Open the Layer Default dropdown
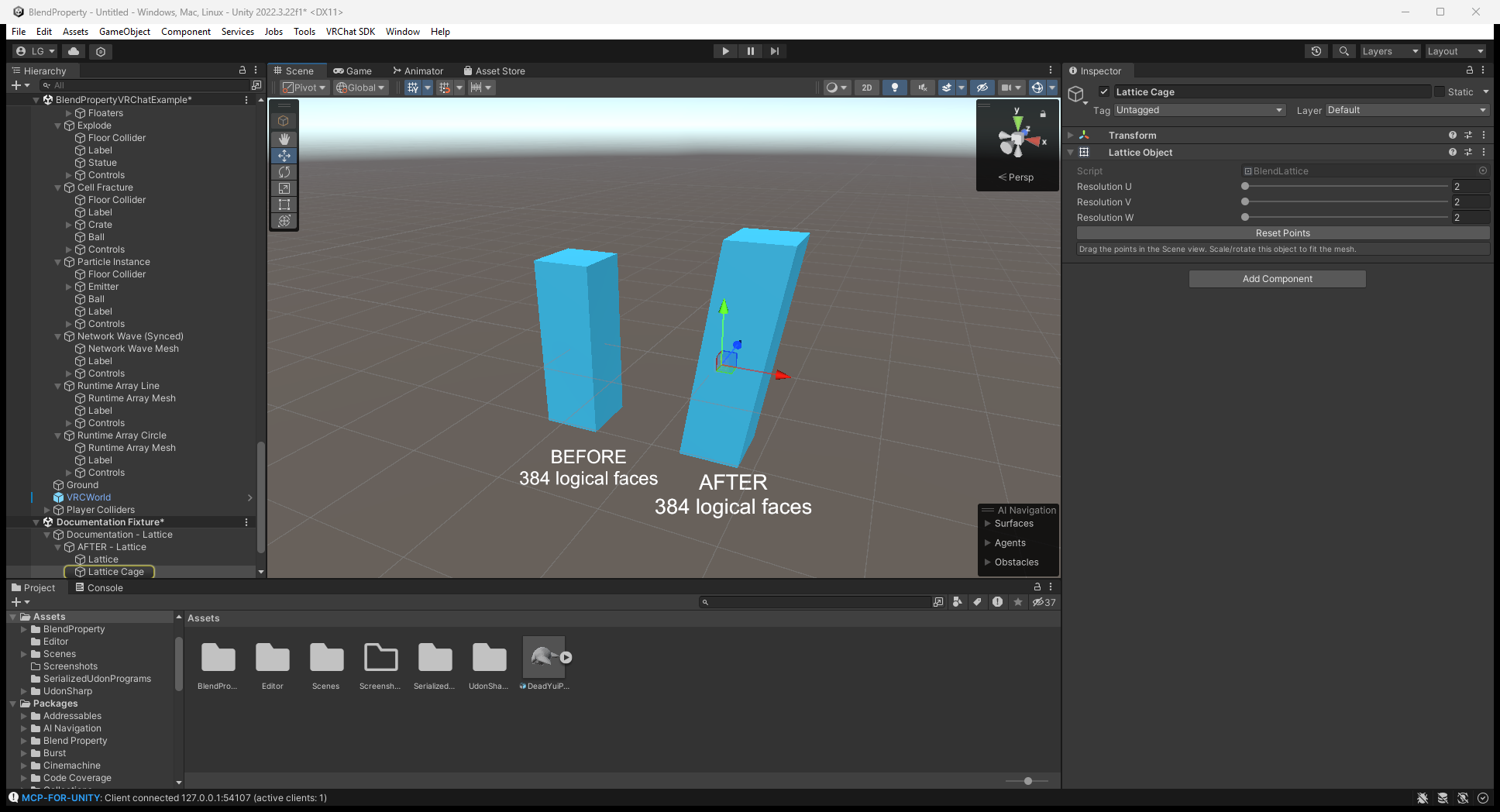This screenshot has height=812, width=1500. tap(1407, 110)
